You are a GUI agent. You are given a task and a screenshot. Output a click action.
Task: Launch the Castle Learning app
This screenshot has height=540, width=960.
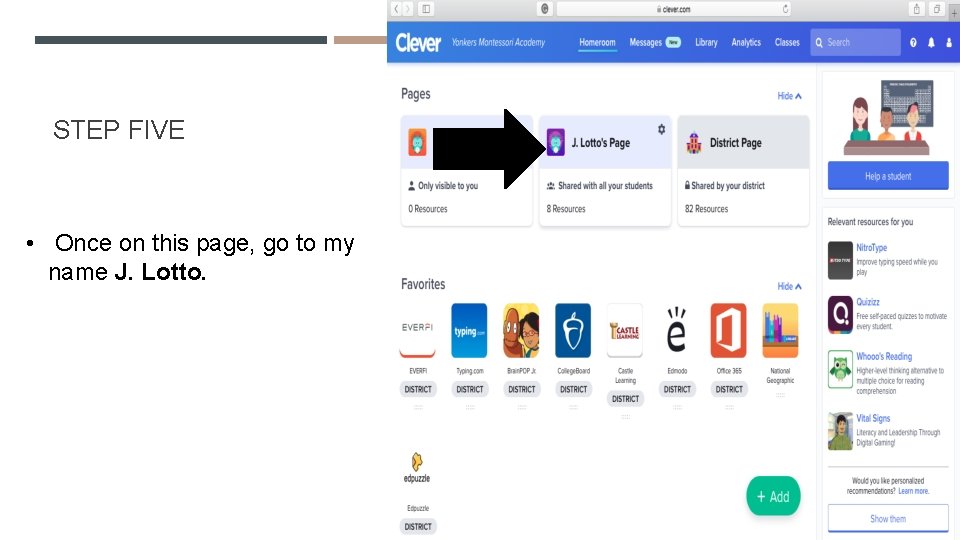tap(624, 330)
